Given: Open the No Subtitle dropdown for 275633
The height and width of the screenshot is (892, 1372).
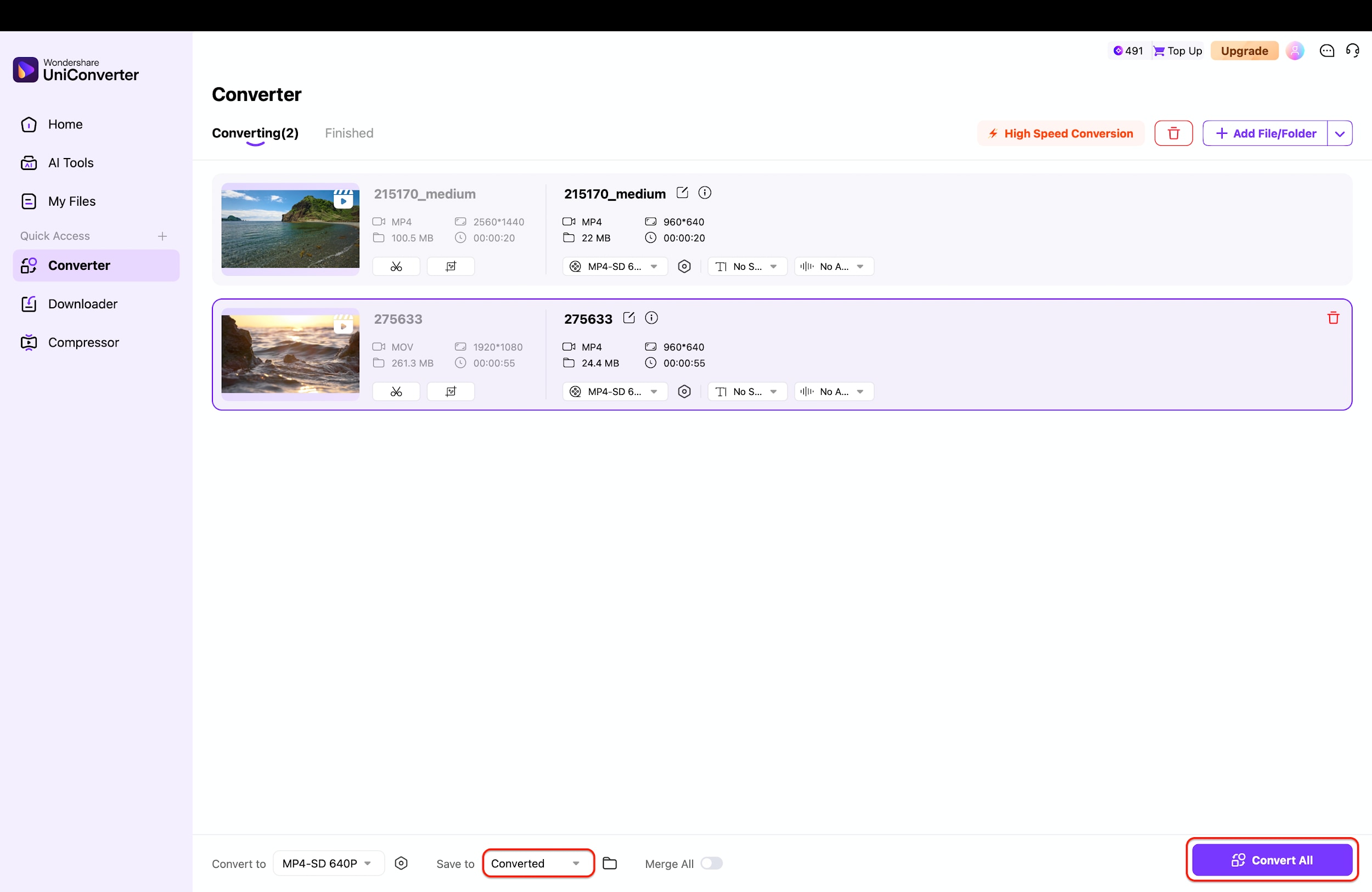Looking at the screenshot, I should coord(746,391).
